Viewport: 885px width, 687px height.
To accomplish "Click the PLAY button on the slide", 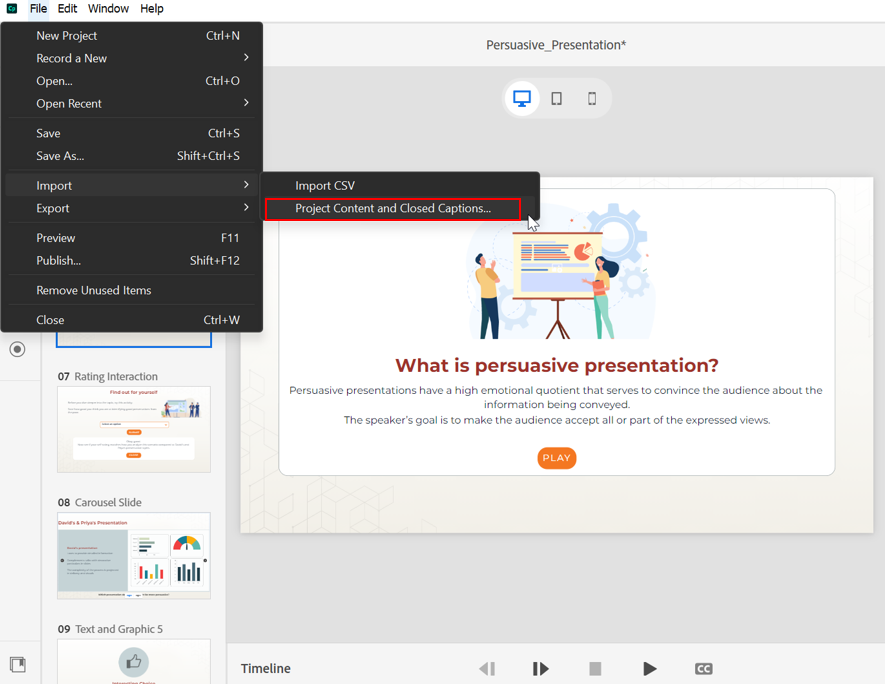I will 556,458.
